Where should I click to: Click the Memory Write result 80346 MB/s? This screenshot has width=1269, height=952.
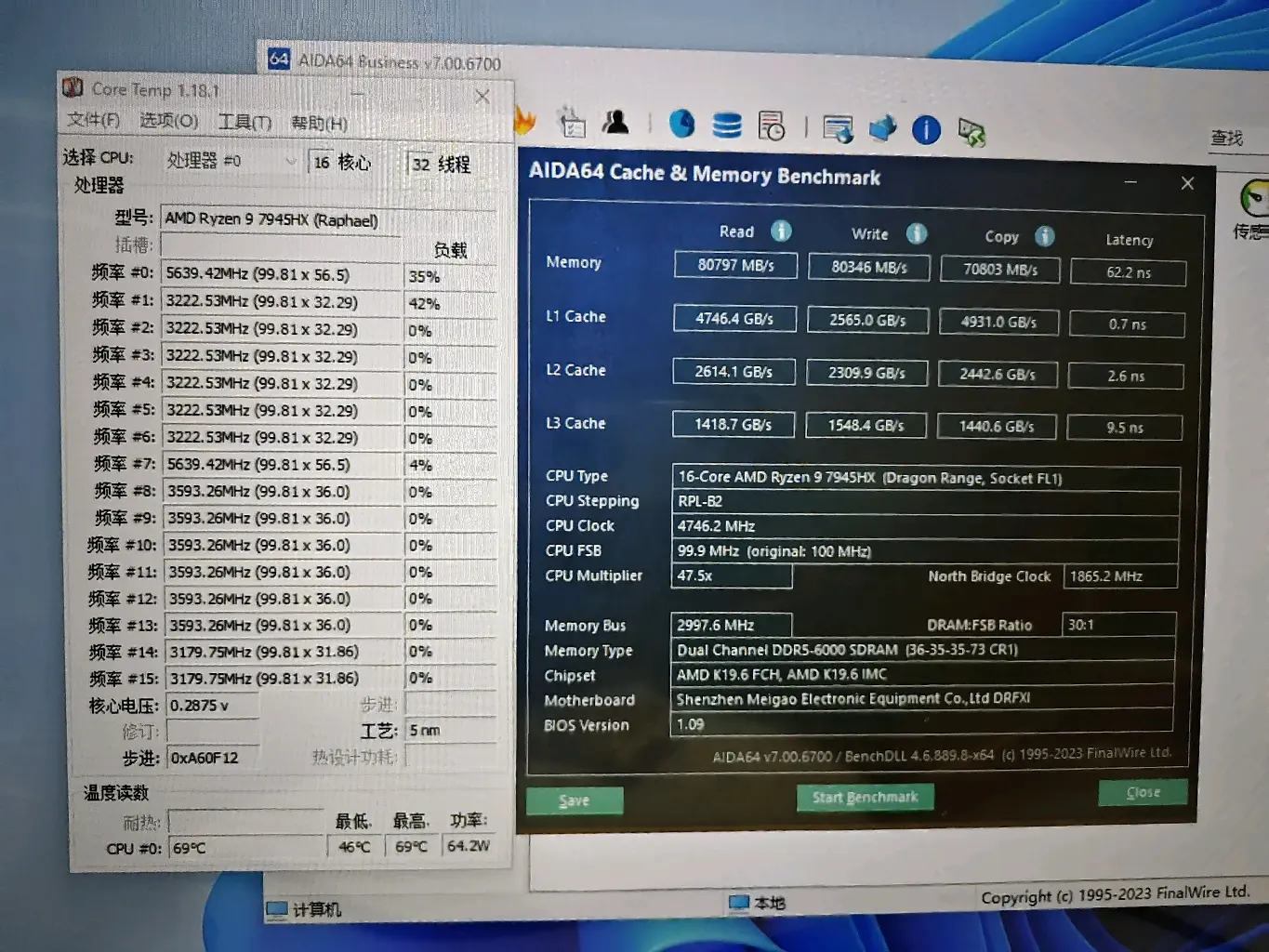click(869, 268)
